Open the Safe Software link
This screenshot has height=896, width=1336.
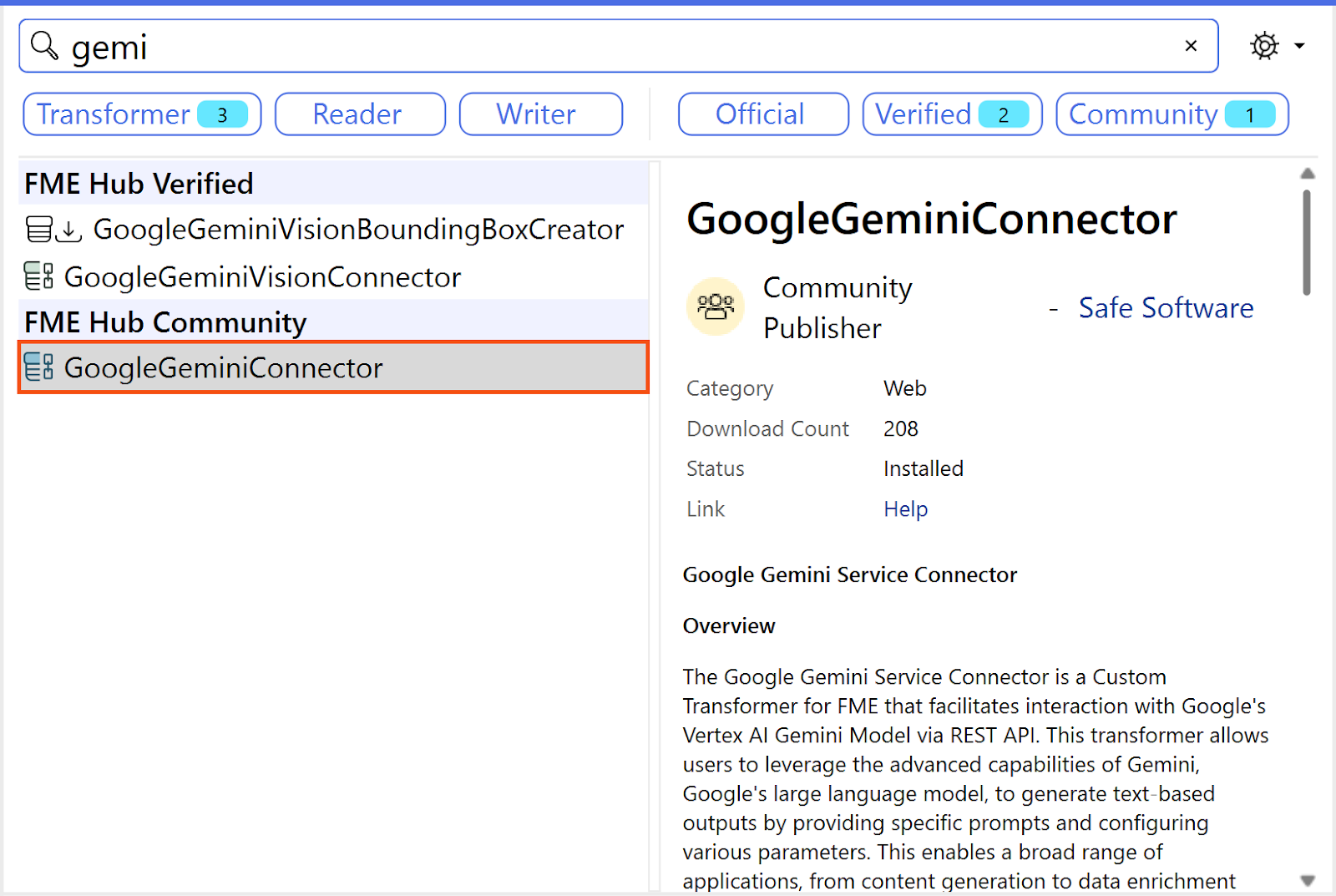tap(1166, 308)
